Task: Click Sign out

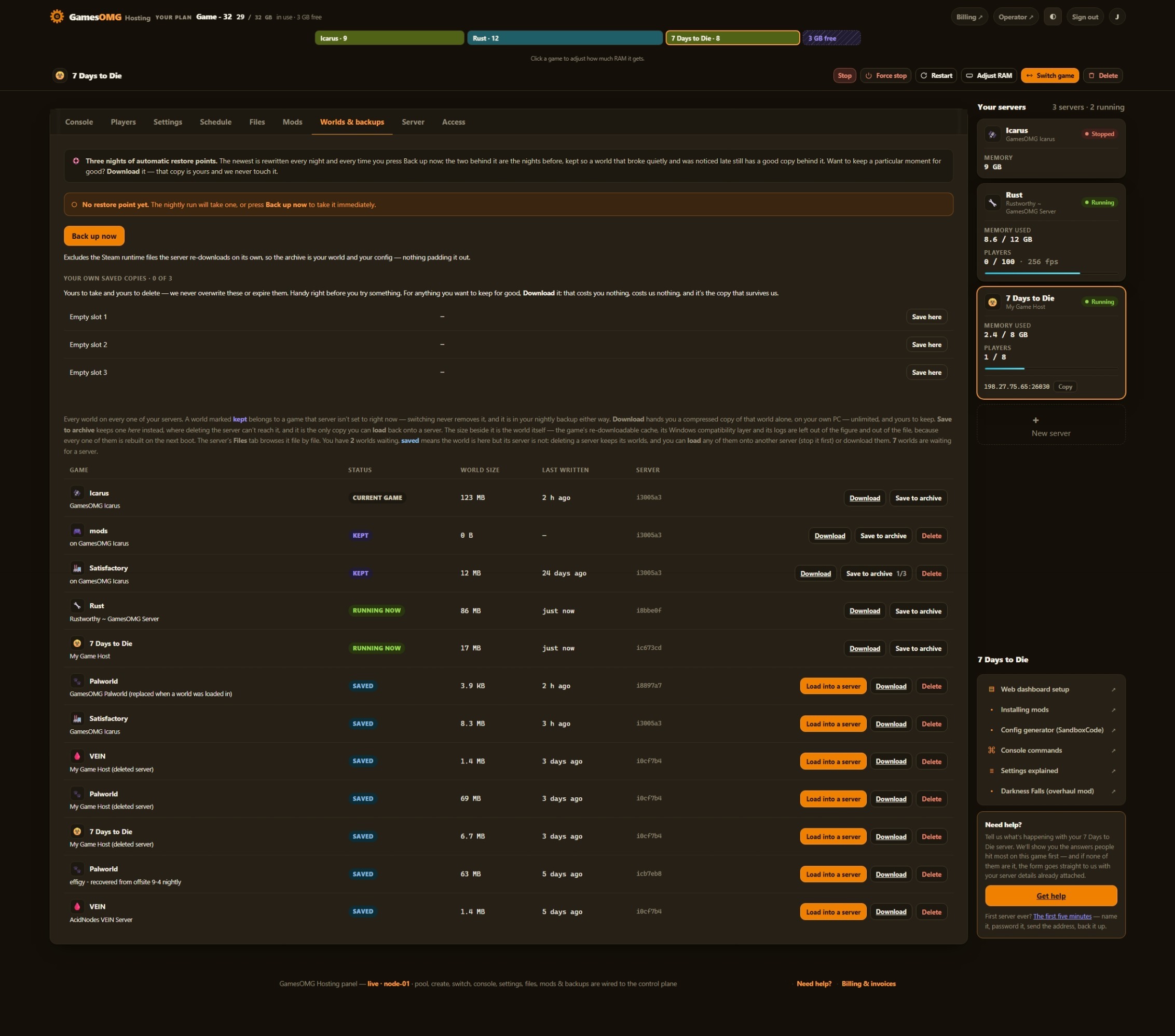Action: coord(1085,17)
